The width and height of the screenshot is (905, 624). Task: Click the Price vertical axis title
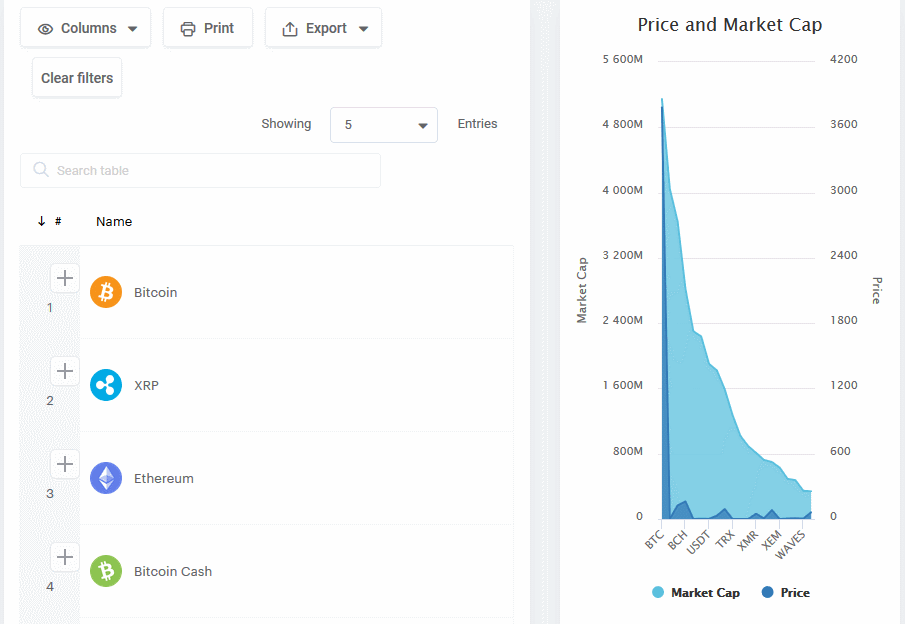tap(877, 290)
